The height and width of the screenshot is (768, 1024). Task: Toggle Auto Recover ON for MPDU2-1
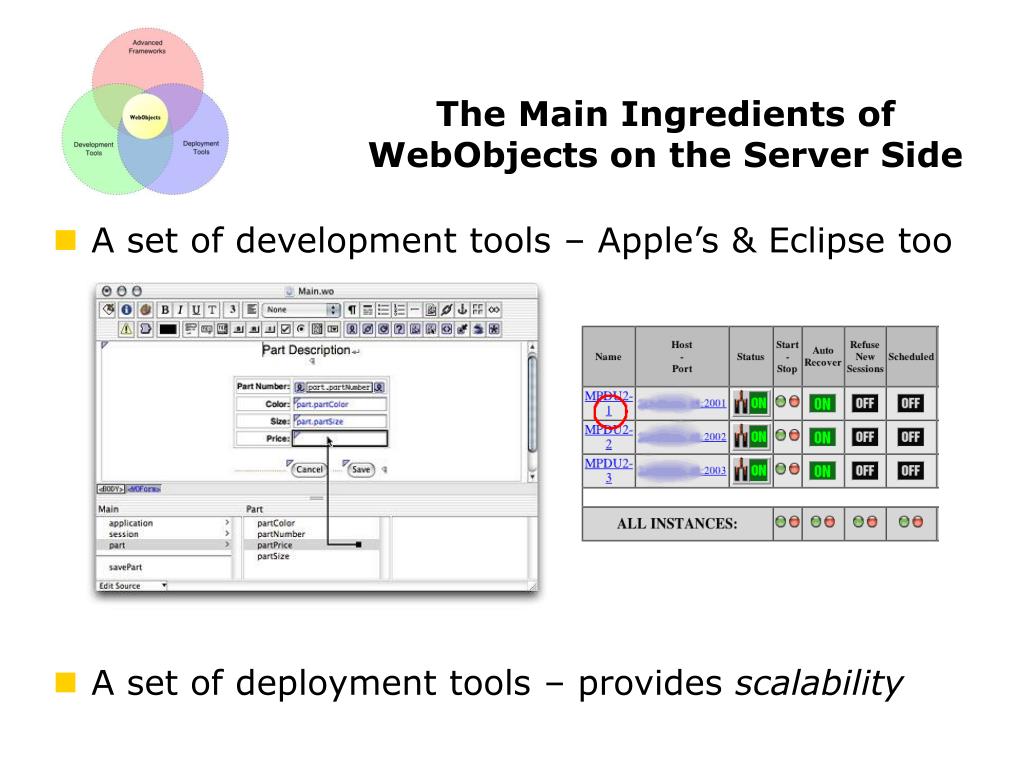(x=822, y=404)
